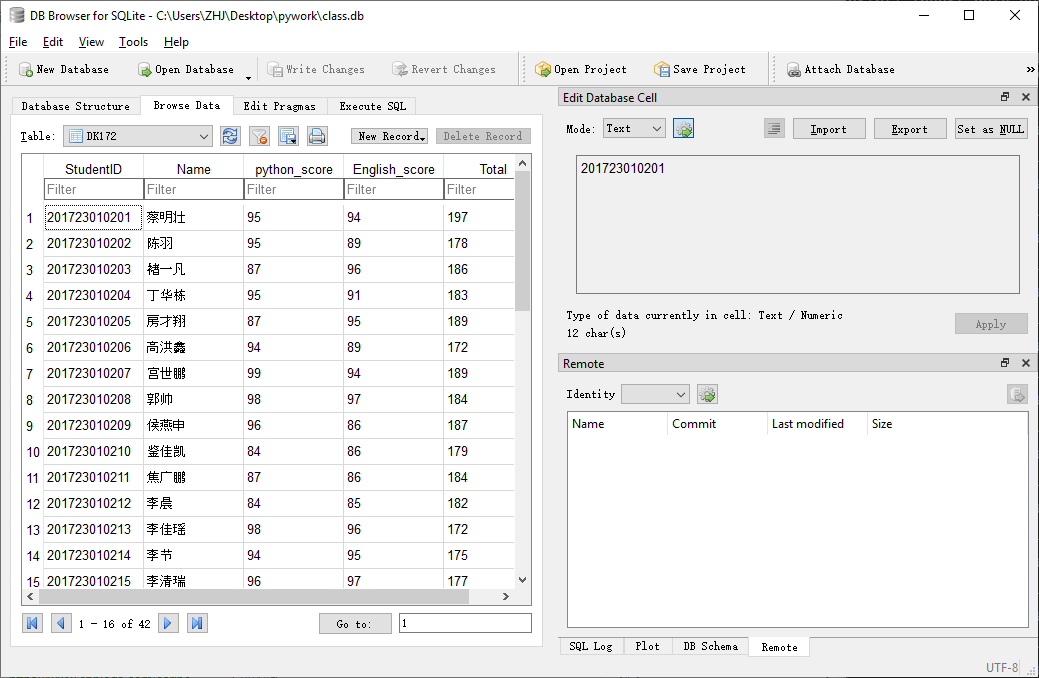Click the Export button
Screen dimensions: 1039x678
(x=910, y=129)
